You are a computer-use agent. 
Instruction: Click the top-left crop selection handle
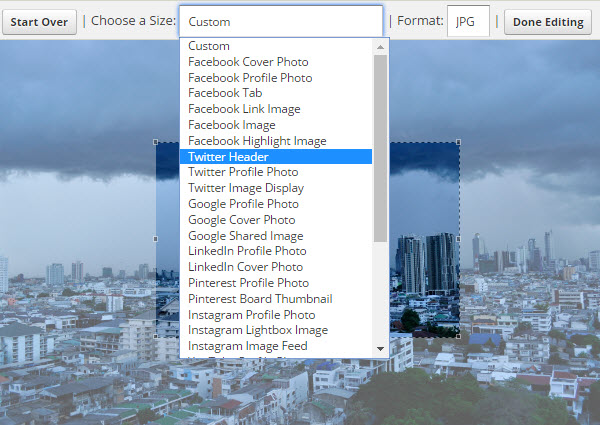point(155,142)
